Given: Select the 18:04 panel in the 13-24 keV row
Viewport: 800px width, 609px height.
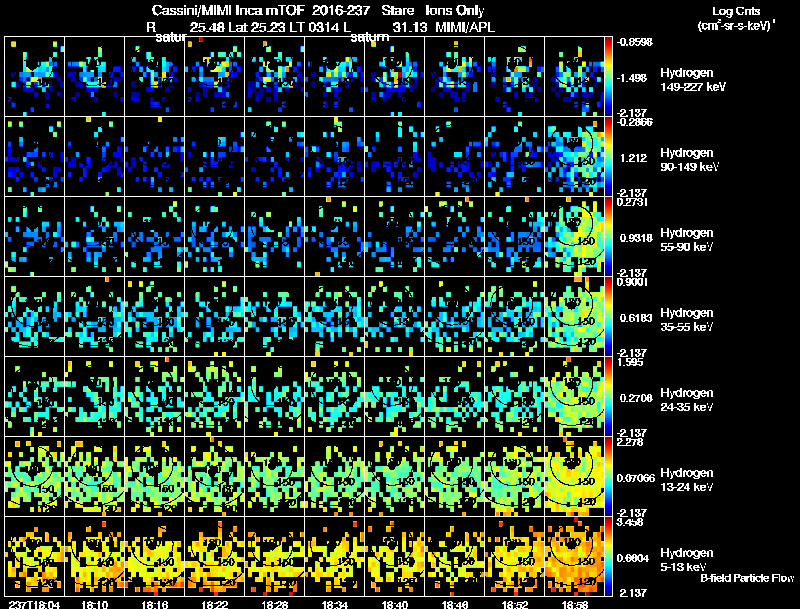Looking at the screenshot, I should pyautogui.click(x=35, y=476).
